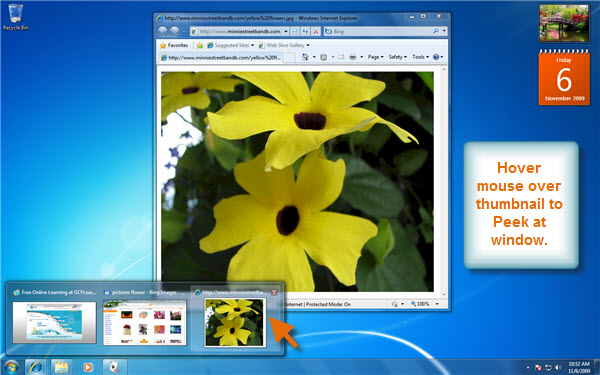Image resolution: width=600 pixels, height=375 pixels.
Task: Expand the zoom level dropdown arrow
Action: click(x=437, y=304)
